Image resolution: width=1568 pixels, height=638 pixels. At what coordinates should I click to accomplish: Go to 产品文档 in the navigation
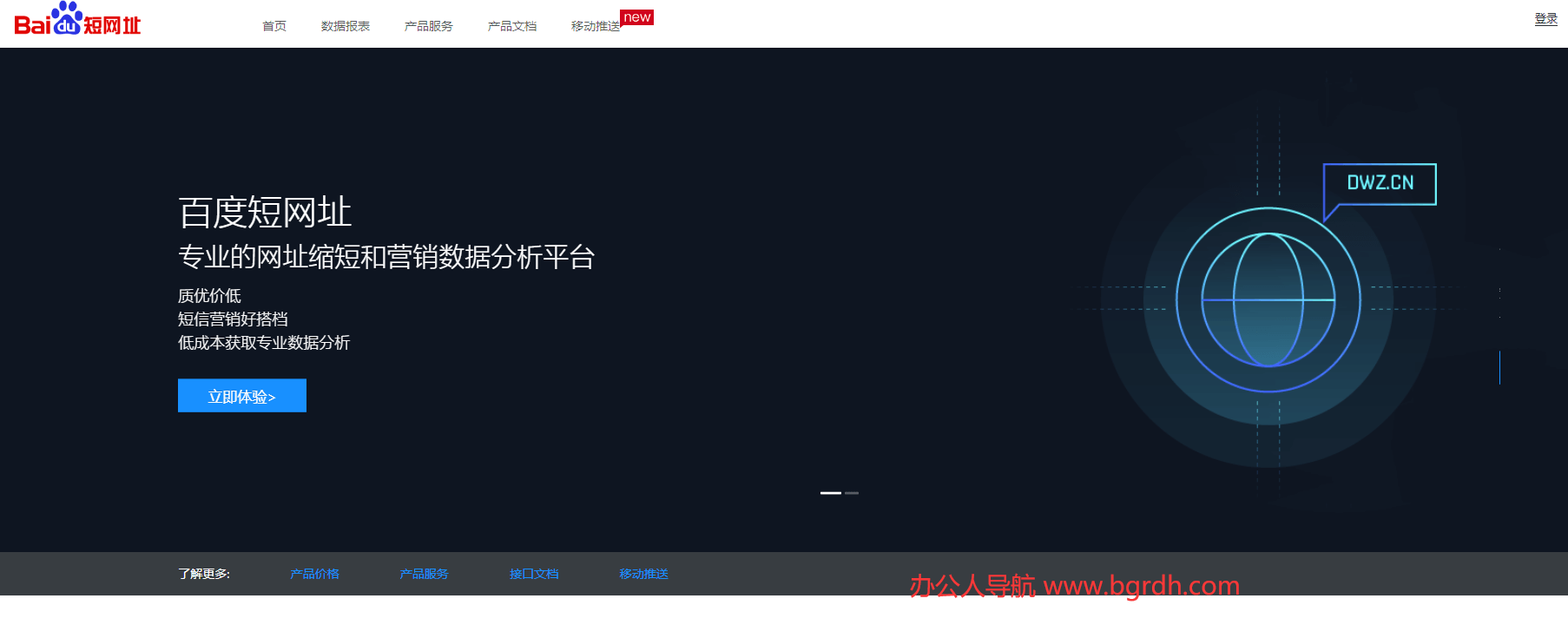[x=512, y=26]
